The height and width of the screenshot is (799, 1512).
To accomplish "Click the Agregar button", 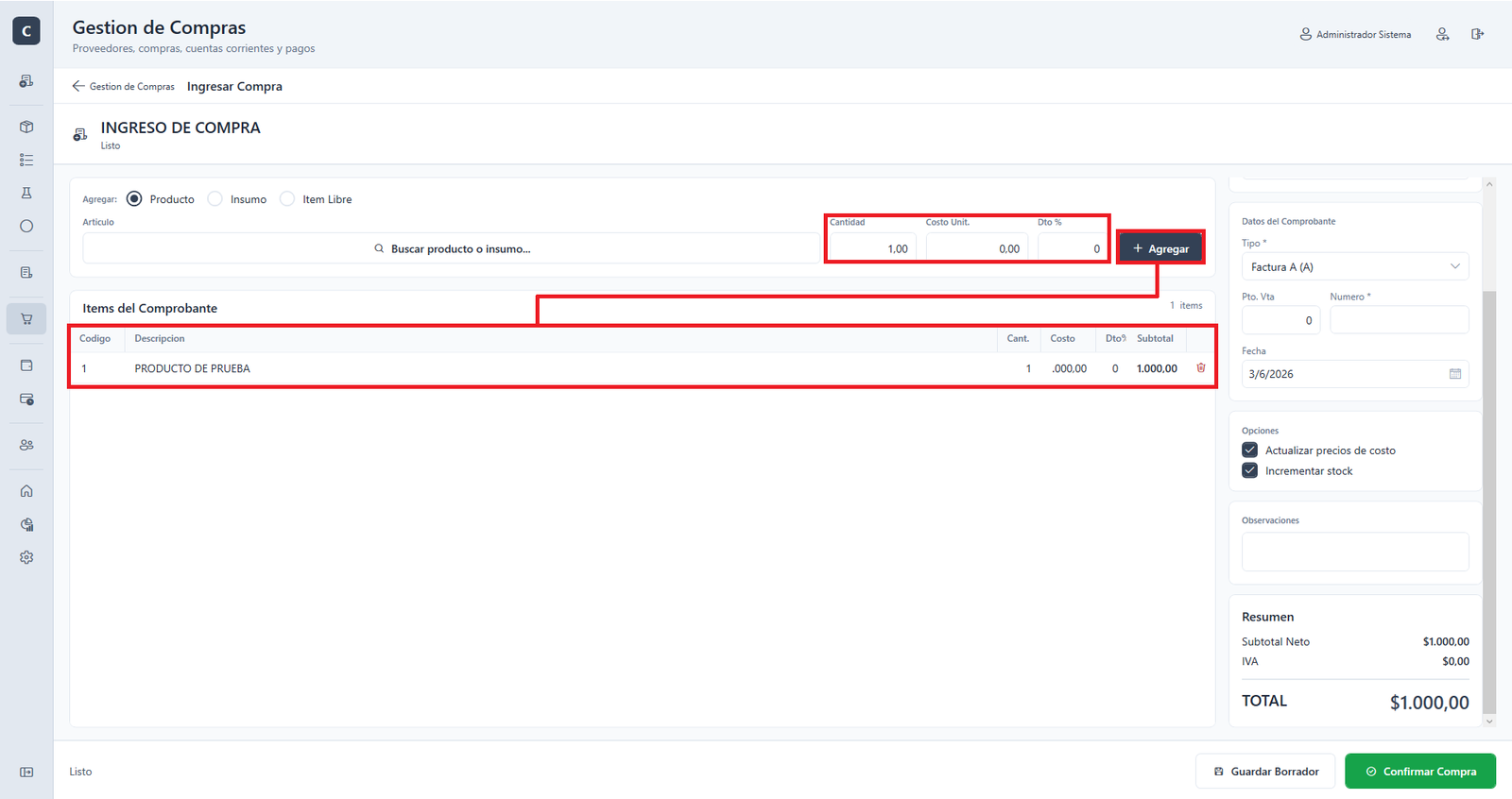I will click(x=1160, y=248).
